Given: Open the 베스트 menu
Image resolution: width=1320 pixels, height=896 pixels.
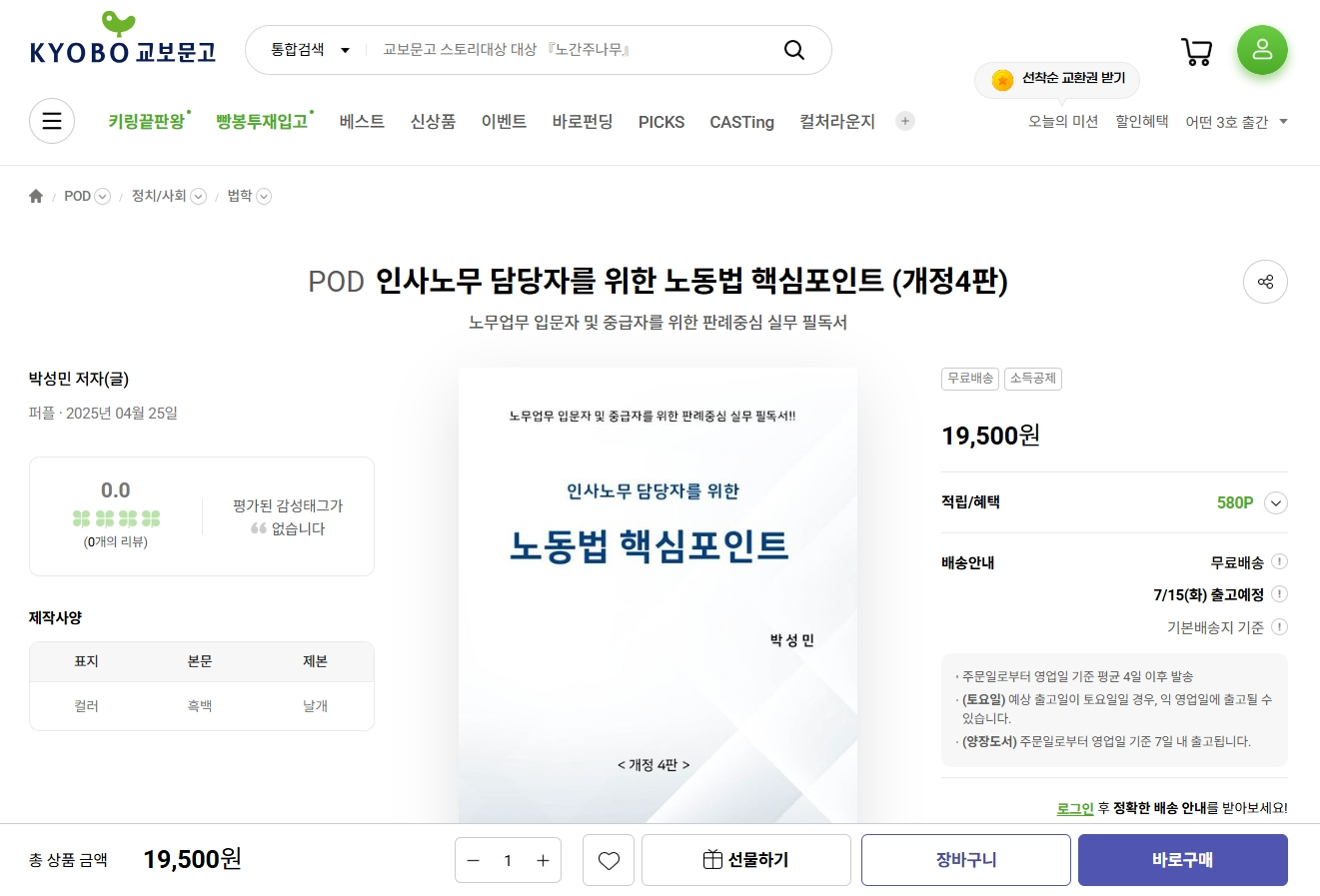Looking at the screenshot, I should pyautogui.click(x=362, y=121).
